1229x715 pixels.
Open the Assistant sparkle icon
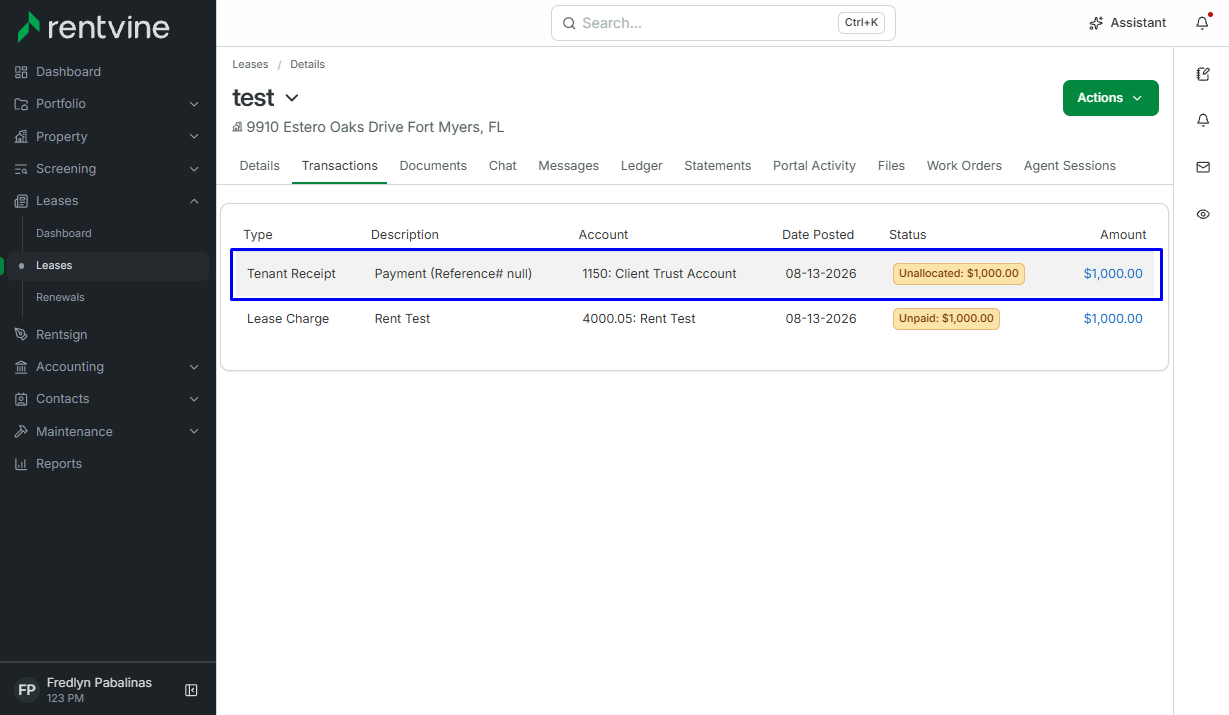point(1096,23)
